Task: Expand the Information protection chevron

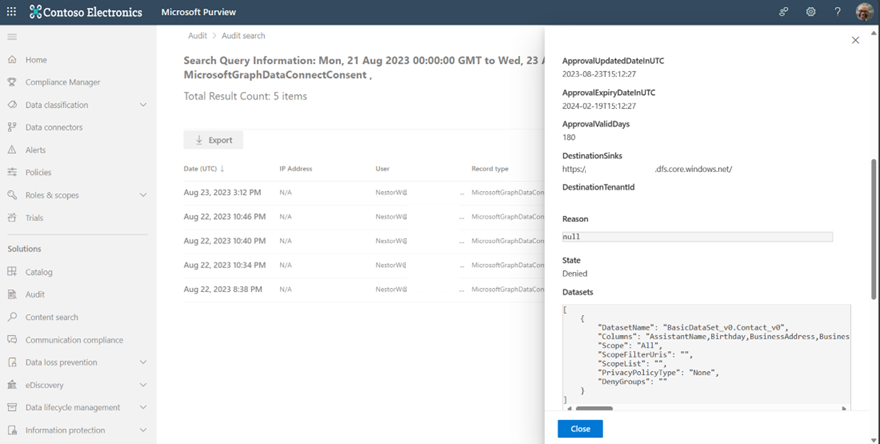Action: [x=143, y=430]
